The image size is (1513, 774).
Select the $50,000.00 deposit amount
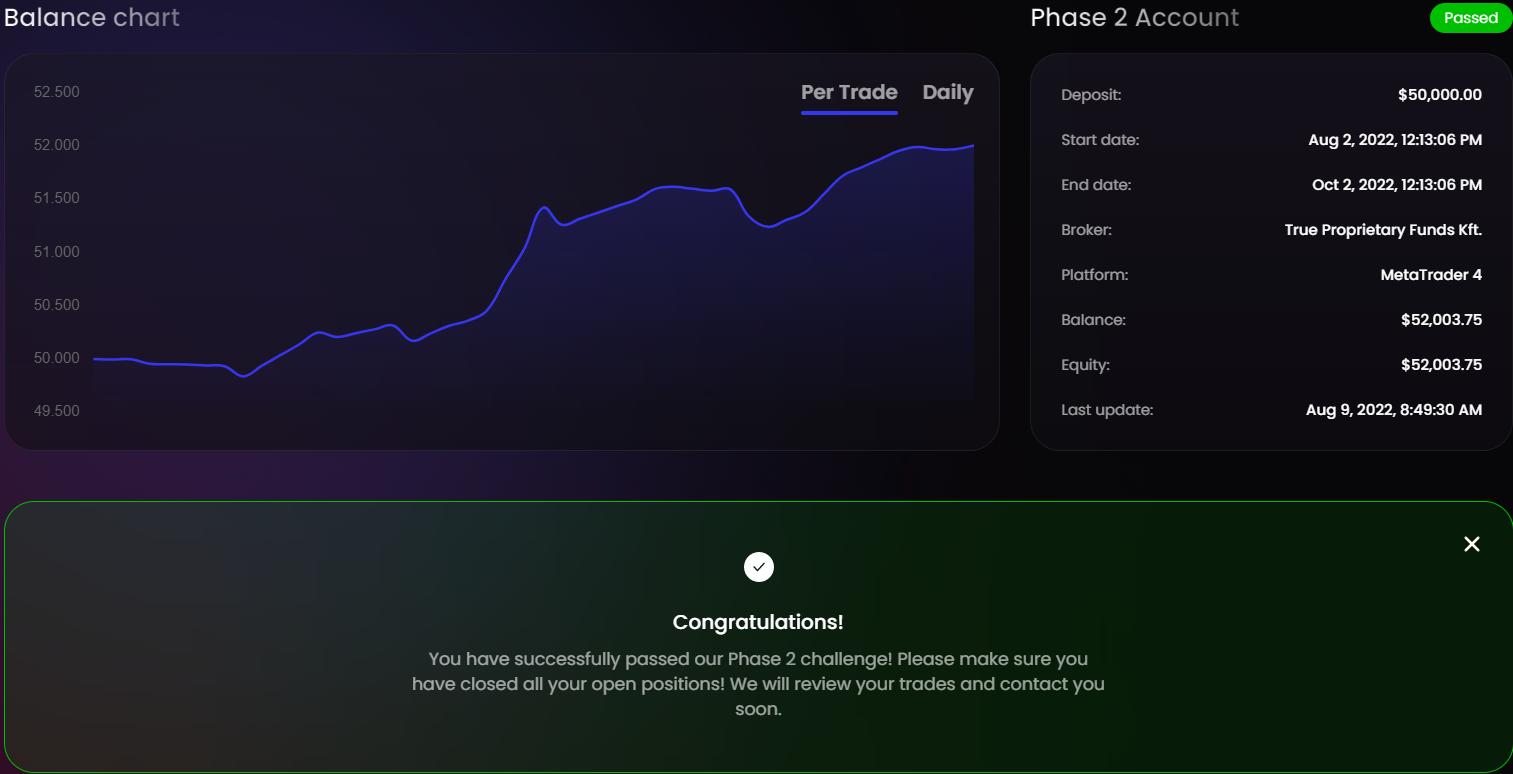click(1439, 95)
